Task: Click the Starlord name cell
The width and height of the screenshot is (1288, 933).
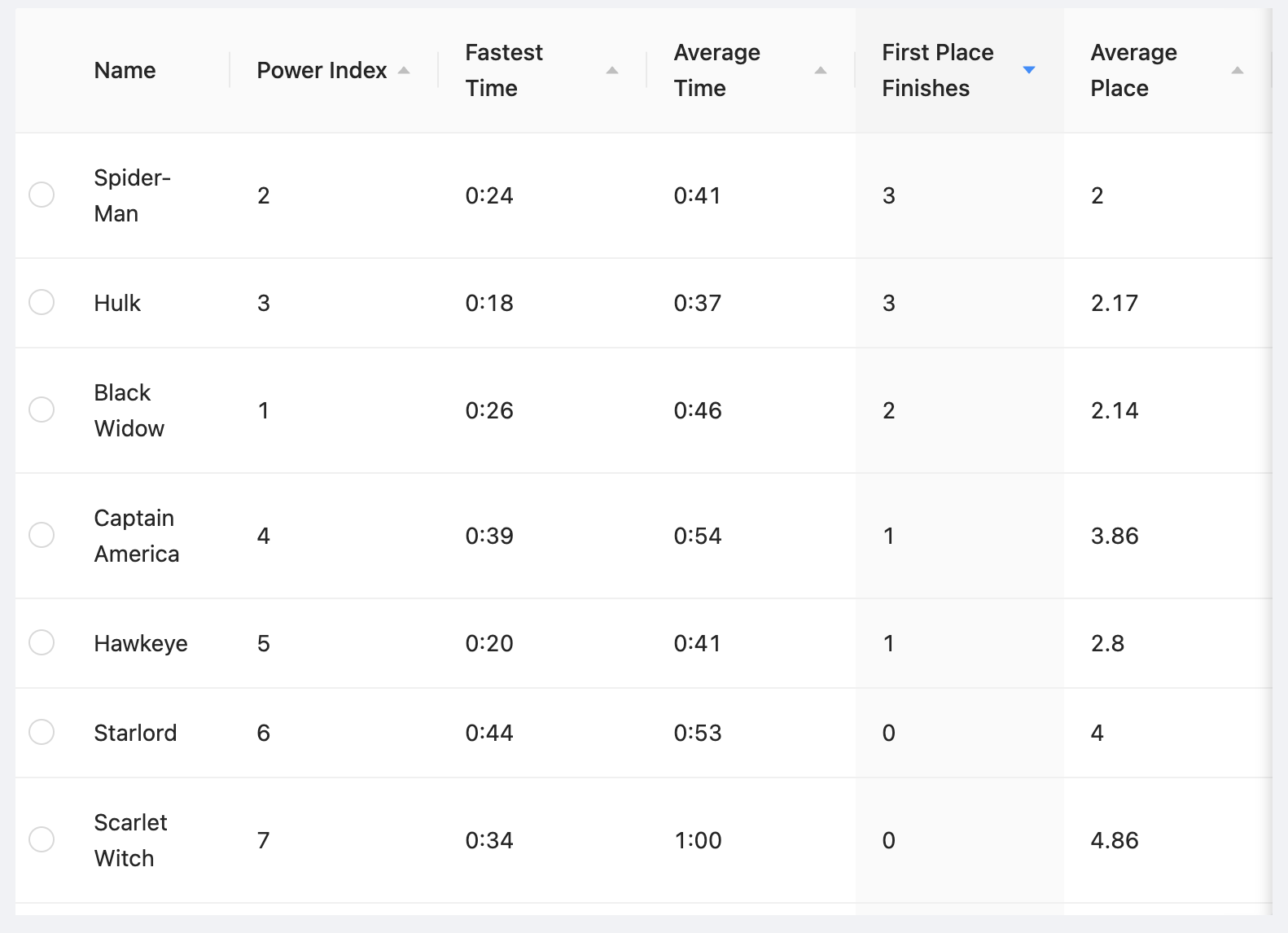Action: click(135, 733)
